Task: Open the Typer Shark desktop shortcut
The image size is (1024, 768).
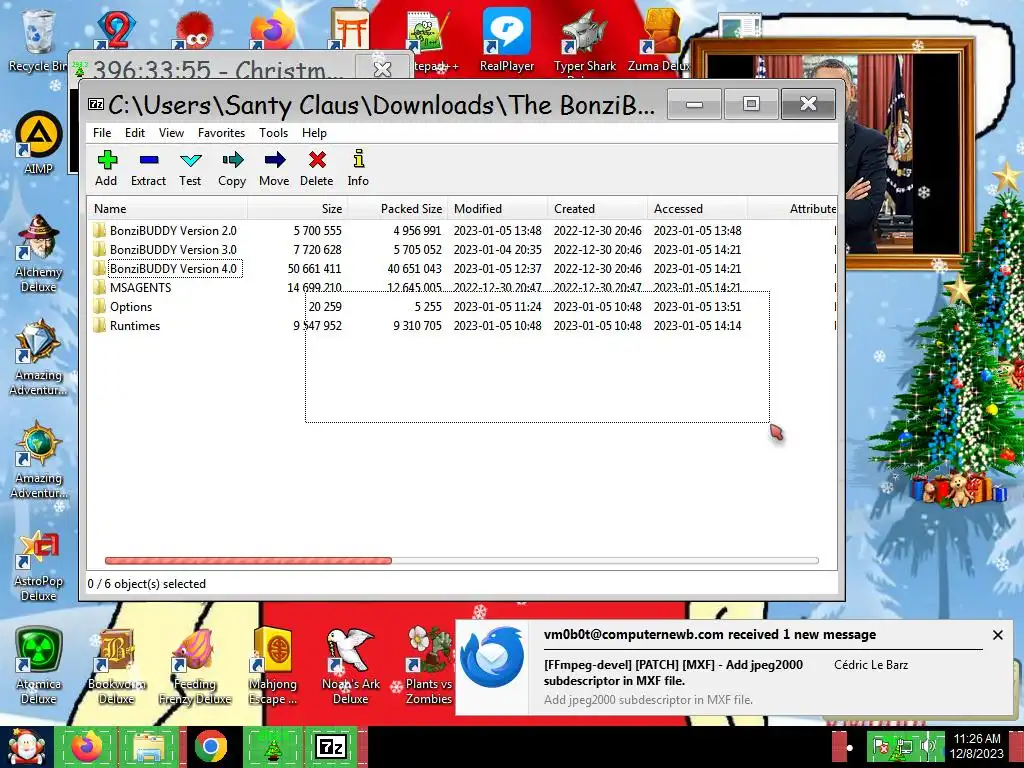Action: 584,40
